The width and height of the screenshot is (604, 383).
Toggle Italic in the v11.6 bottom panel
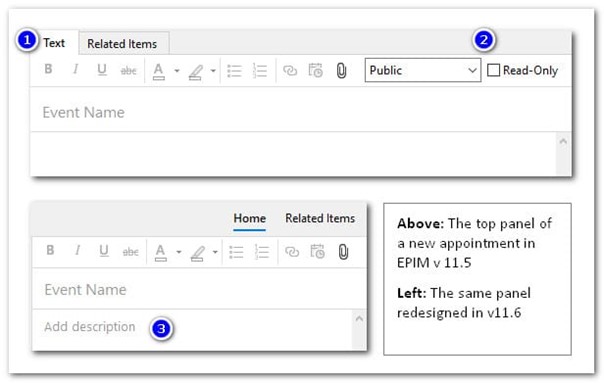(x=77, y=250)
